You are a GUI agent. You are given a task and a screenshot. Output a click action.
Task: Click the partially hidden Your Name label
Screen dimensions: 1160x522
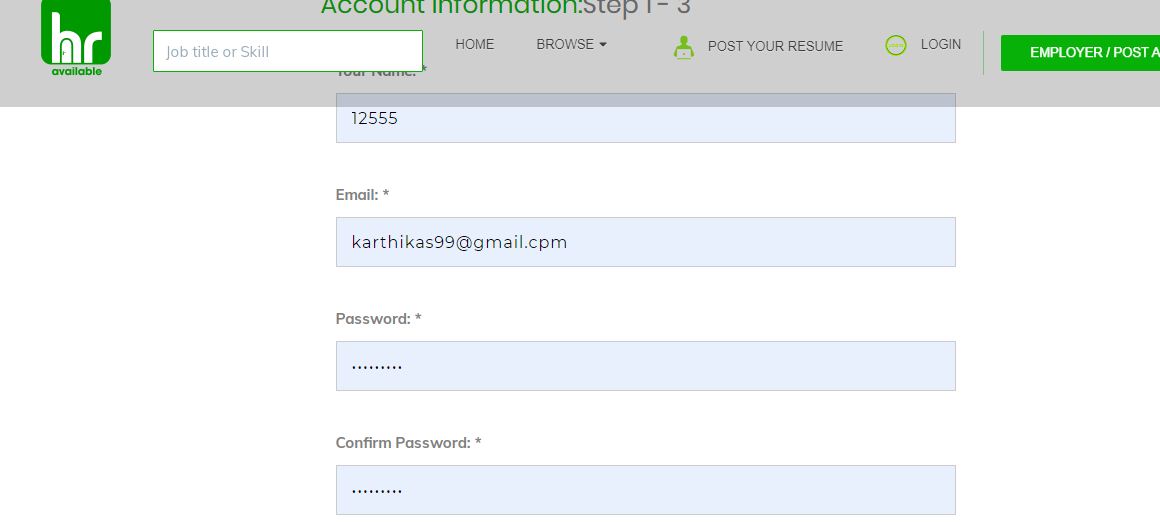[x=381, y=71]
